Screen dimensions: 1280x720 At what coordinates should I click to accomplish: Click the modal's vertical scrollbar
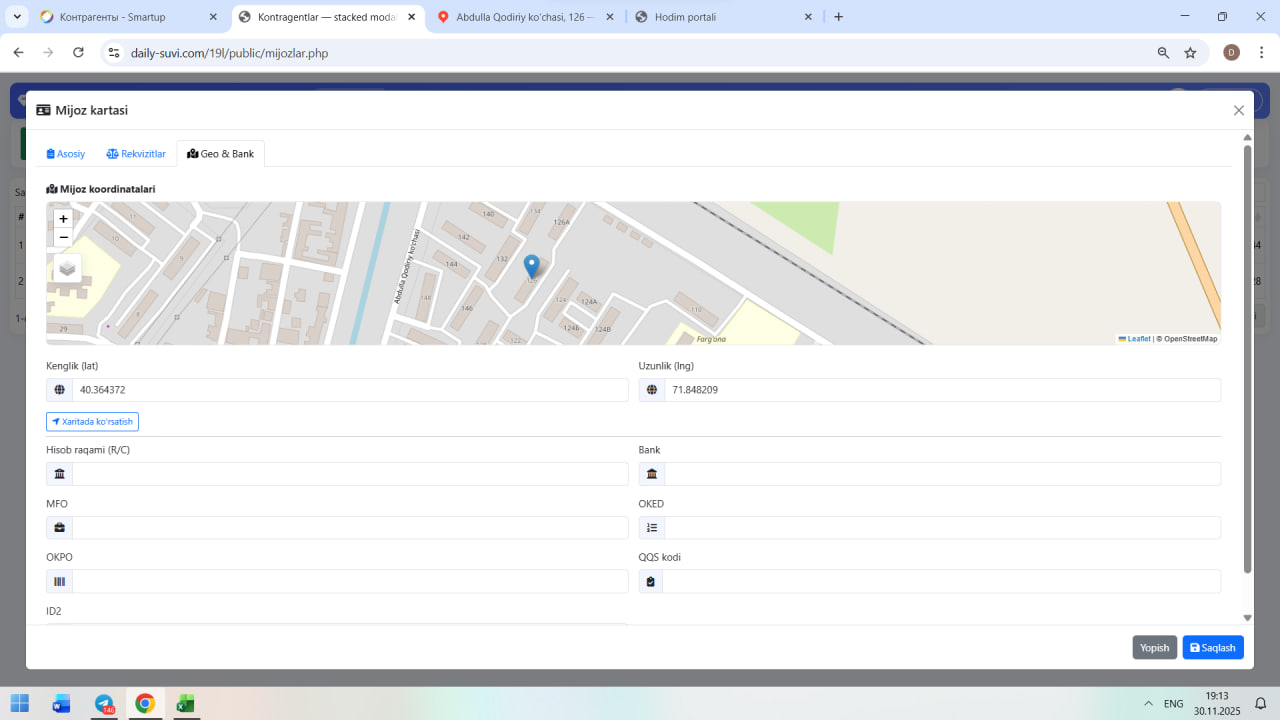(1247, 360)
